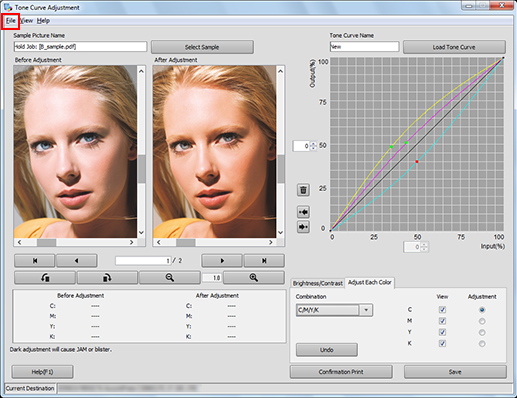
Task: Zoom in the sample picture
Action: click(x=254, y=278)
